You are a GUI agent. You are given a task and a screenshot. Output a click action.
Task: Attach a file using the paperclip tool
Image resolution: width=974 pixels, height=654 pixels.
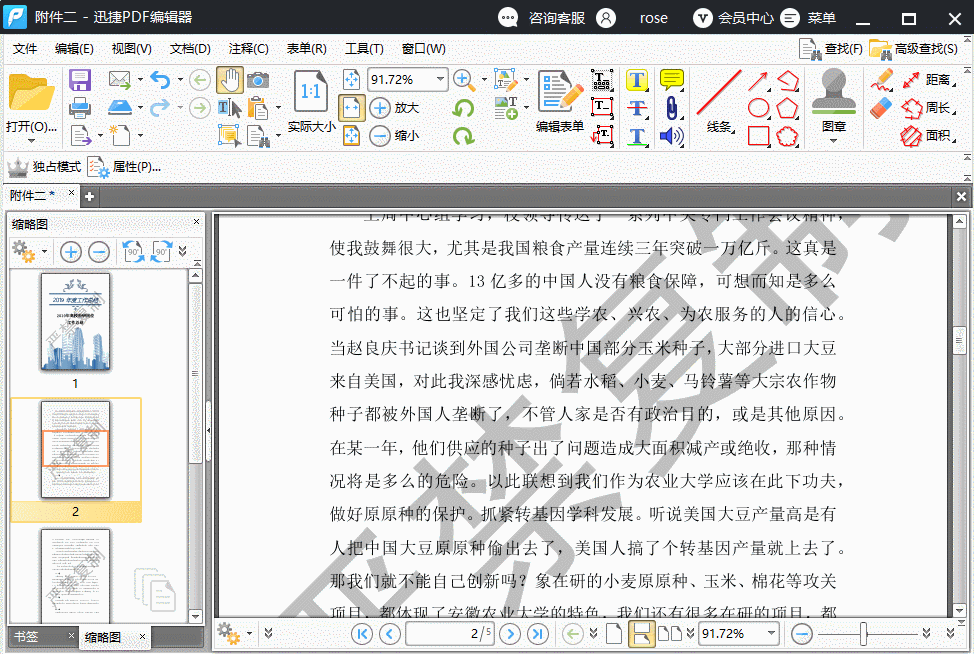[671, 108]
